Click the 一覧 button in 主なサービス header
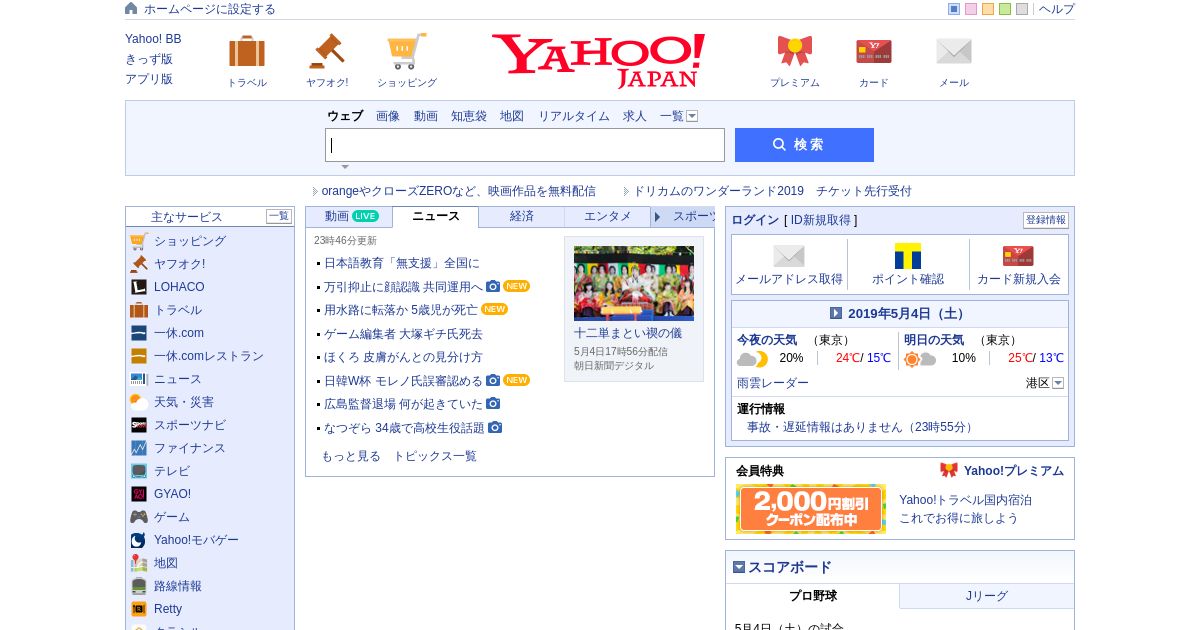Image resolution: width=1200 pixels, height=630 pixels. coord(279,216)
